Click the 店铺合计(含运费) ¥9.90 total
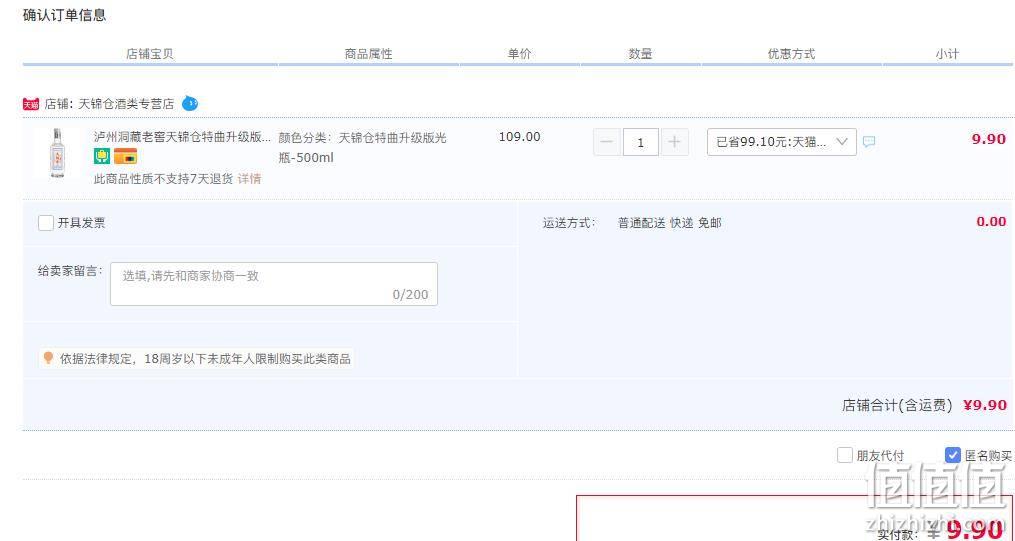This screenshot has width=1015, height=541. (924, 405)
